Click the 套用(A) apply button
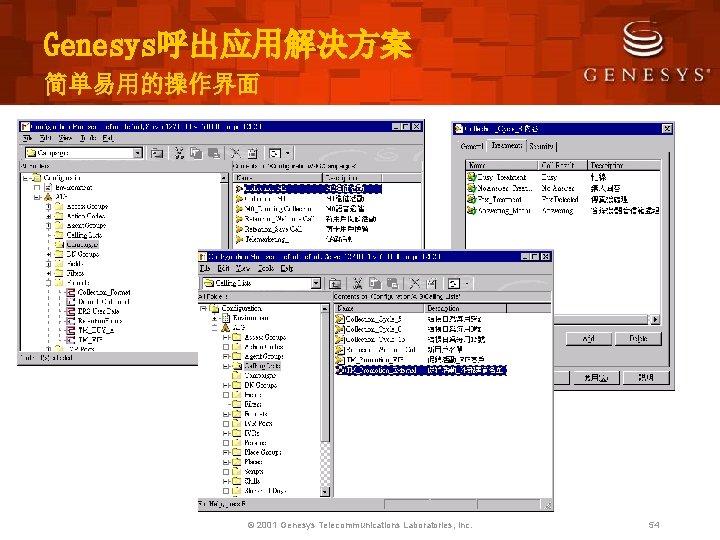Screen dimensions: 720x540 click(596, 377)
